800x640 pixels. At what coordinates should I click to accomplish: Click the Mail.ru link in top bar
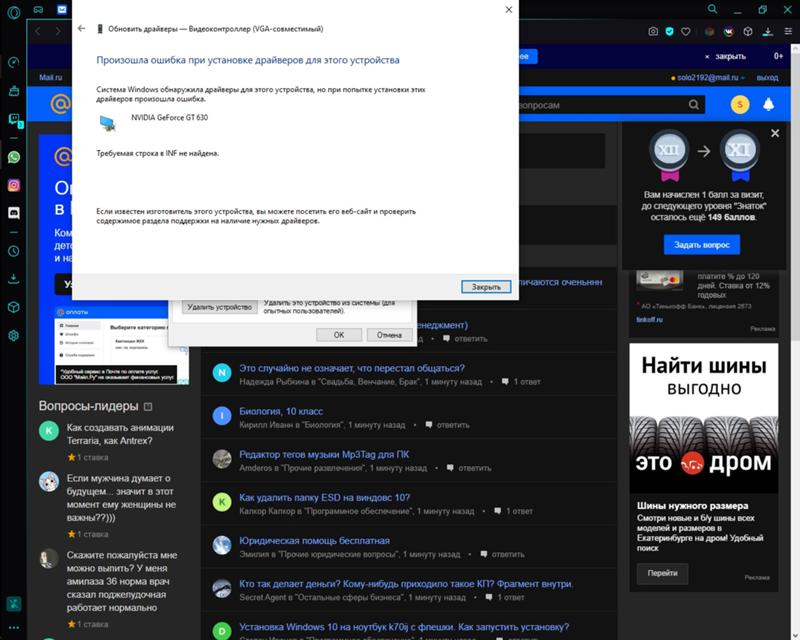coord(51,78)
